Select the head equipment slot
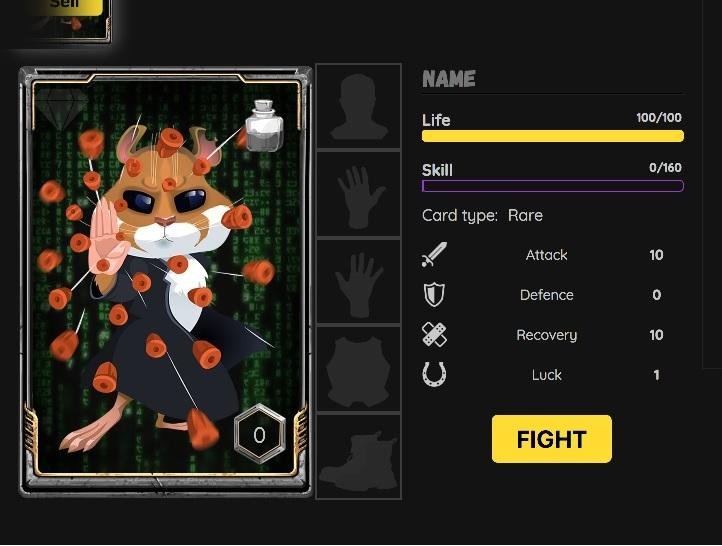The width and height of the screenshot is (722, 546). [359, 106]
